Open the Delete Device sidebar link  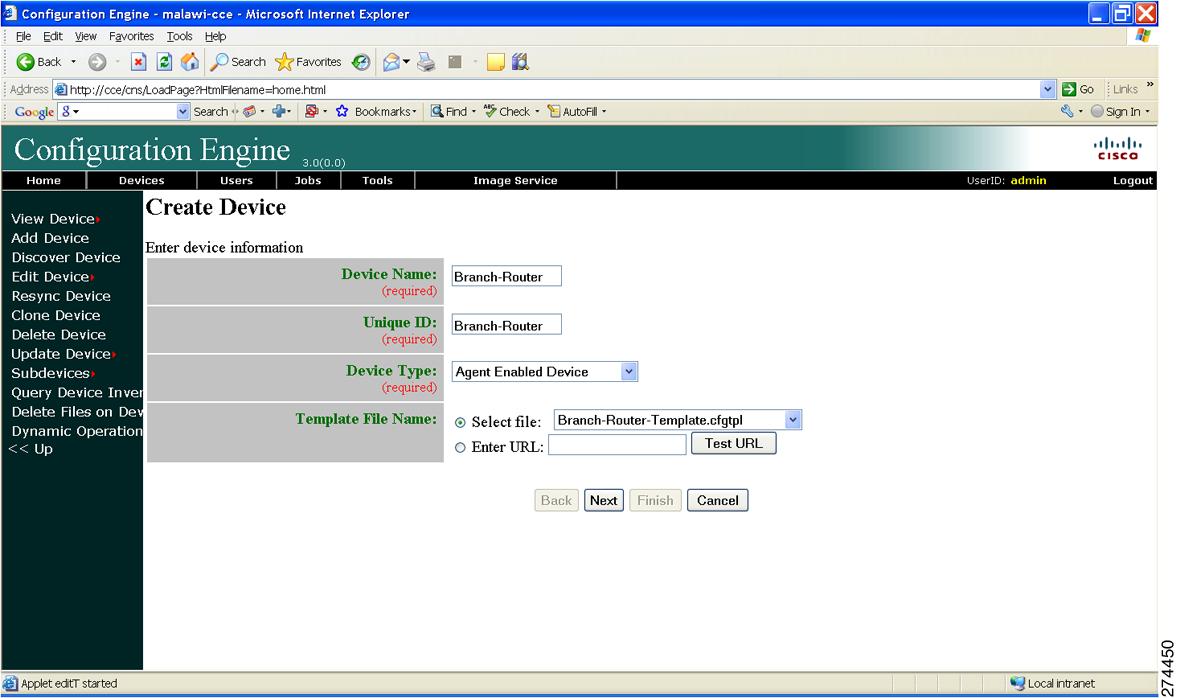(x=59, y=335)
